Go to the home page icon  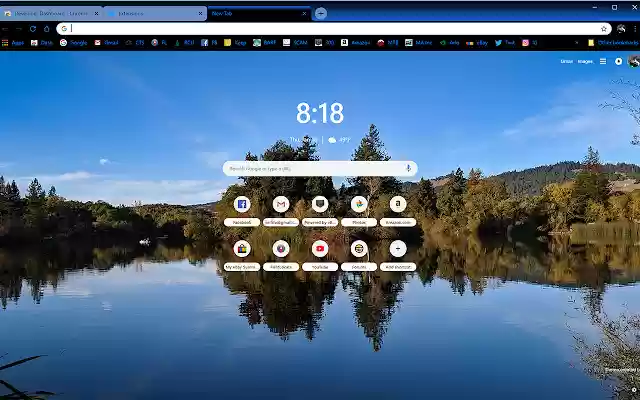[47, 29]
